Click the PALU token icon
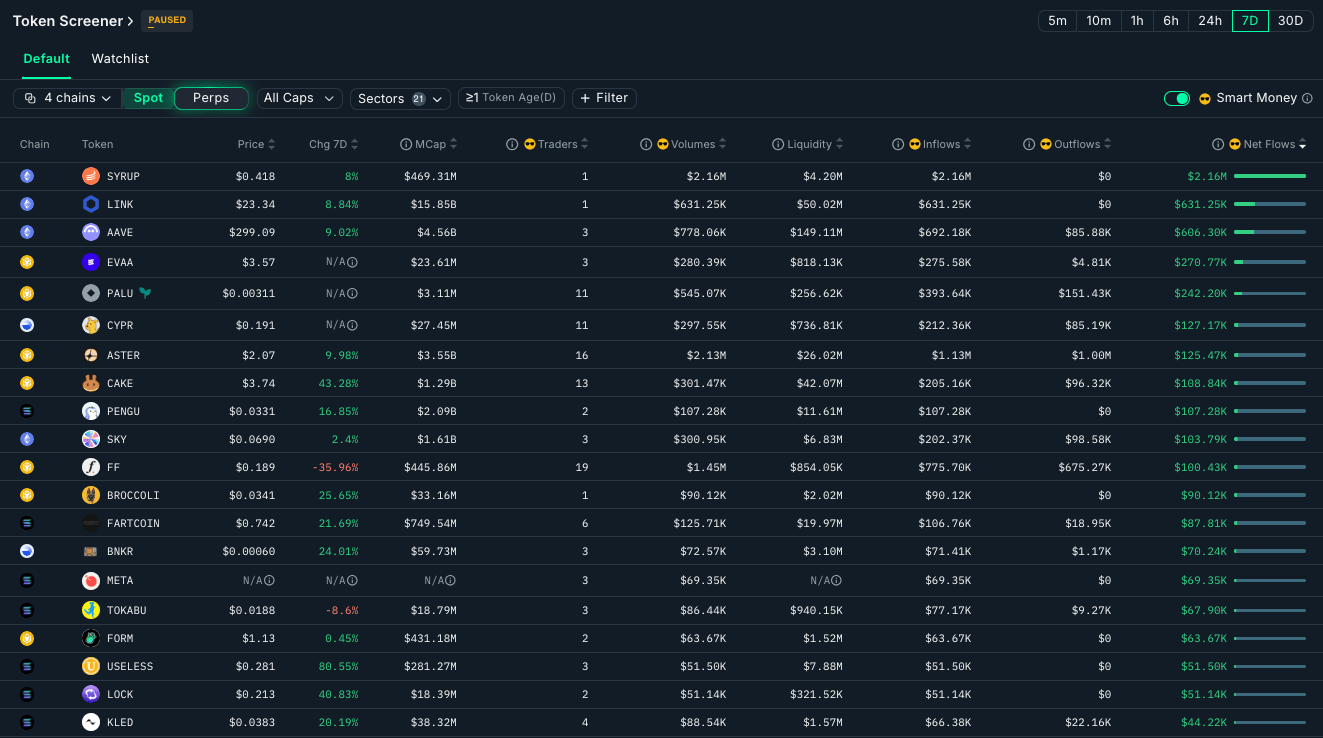1323x738 pixels. point(91,293)
